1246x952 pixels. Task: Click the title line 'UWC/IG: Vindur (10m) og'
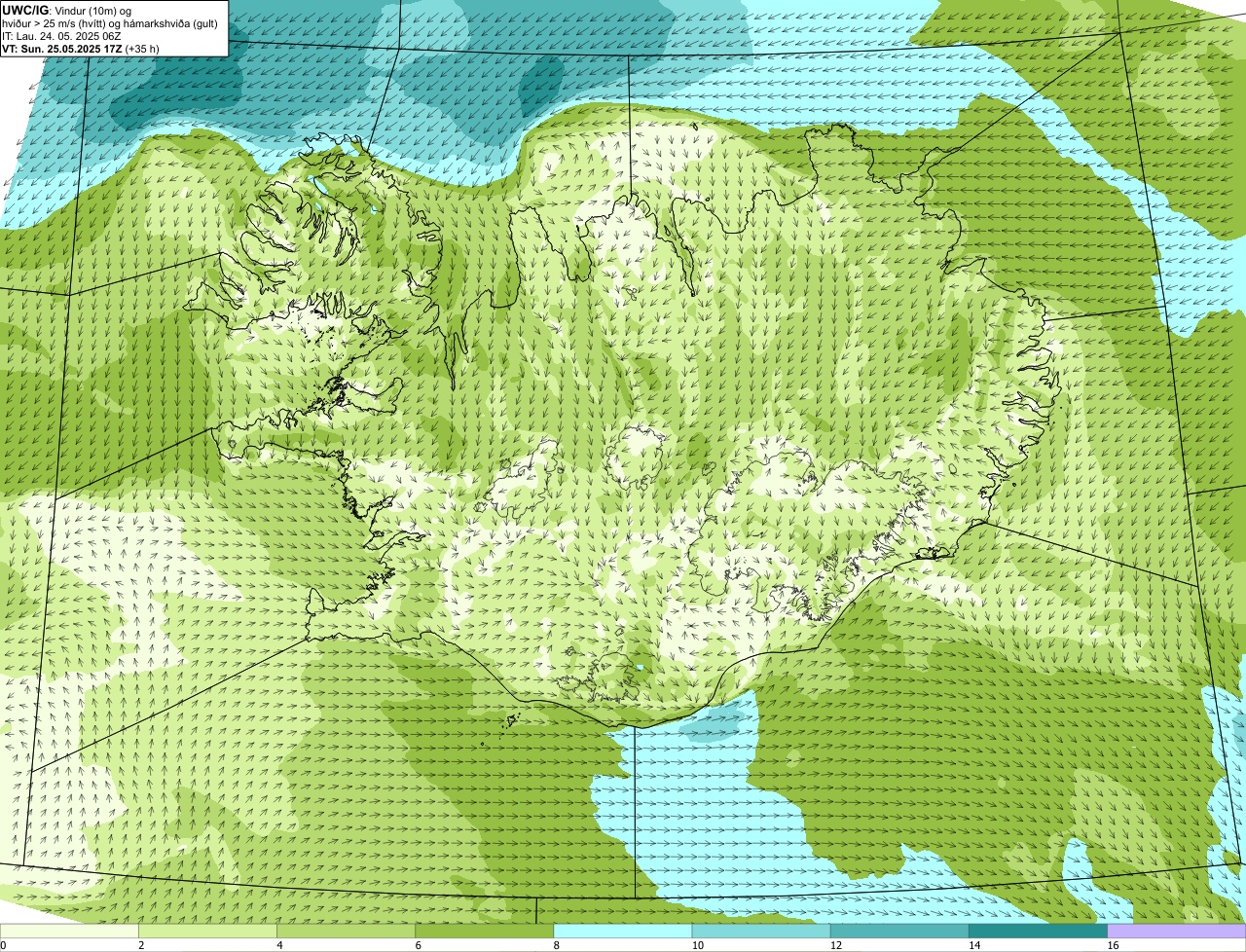[66, 10]
